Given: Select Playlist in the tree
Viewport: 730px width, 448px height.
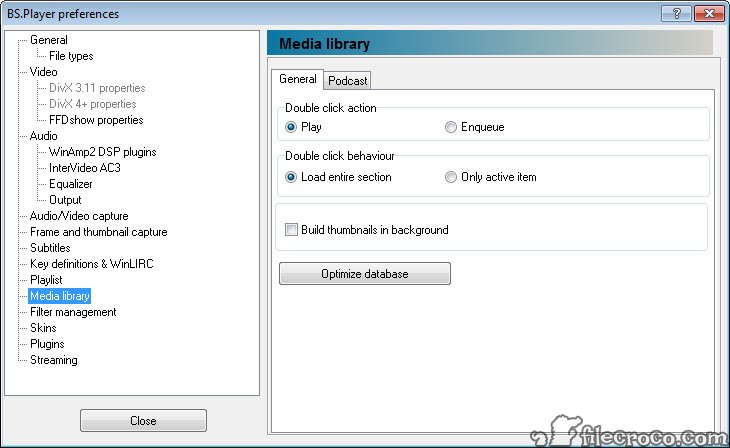Looking at the screenshot, I should tap(46, 280).
